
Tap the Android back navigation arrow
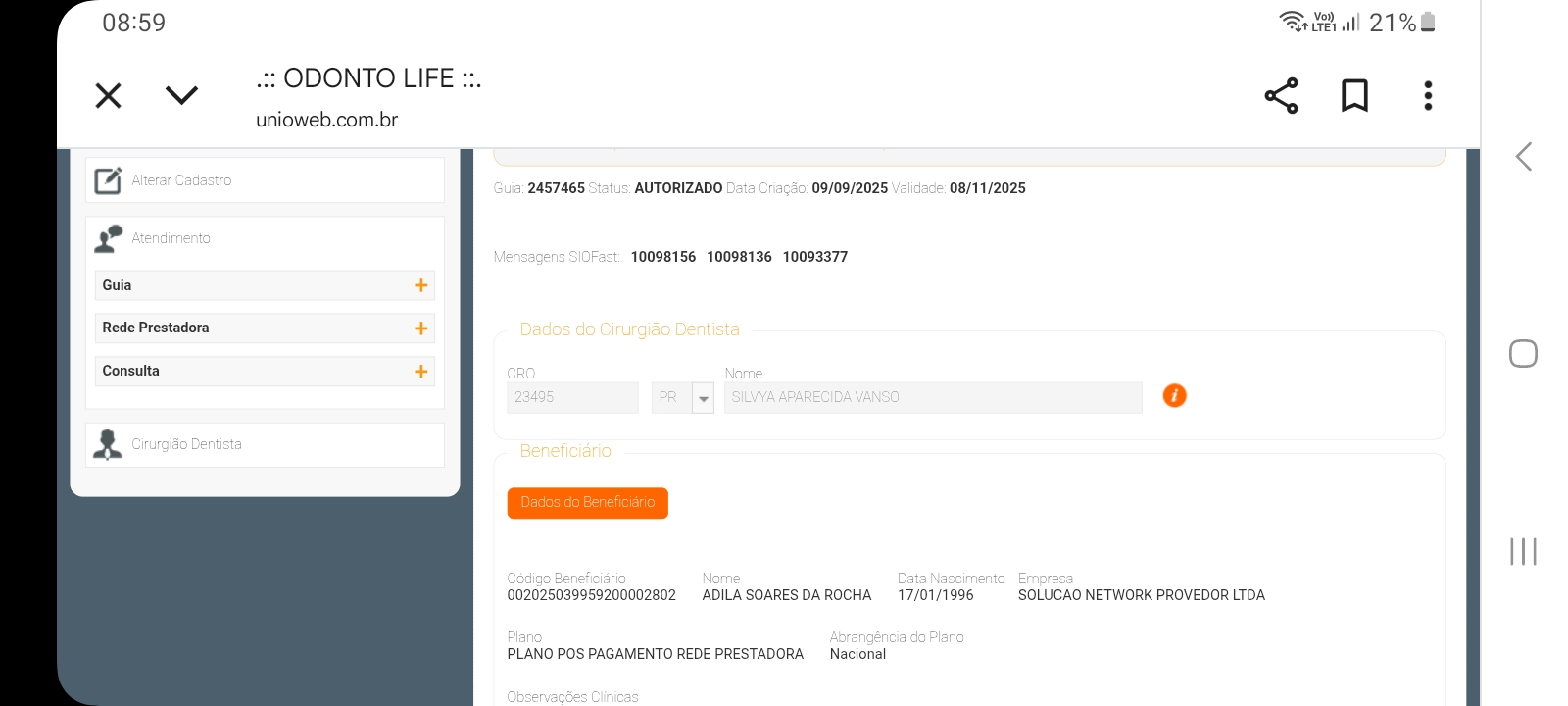[1523, 157]
